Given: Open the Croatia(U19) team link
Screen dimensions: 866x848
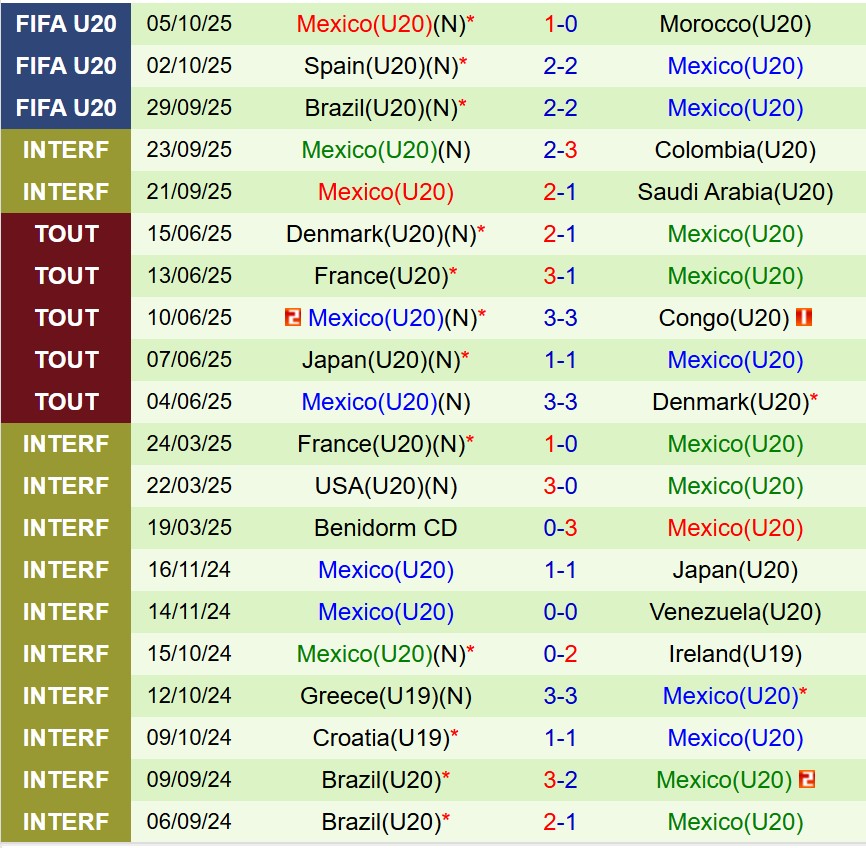Looking at the screenshot, I should (380, 738).
